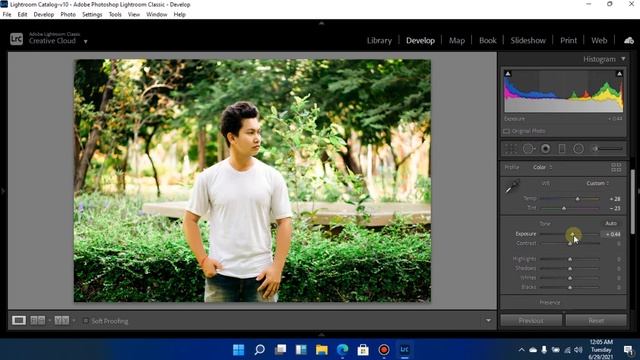Open the Settings menu
The height and width of the screenshot is (360, 640).
coord(92,14)
